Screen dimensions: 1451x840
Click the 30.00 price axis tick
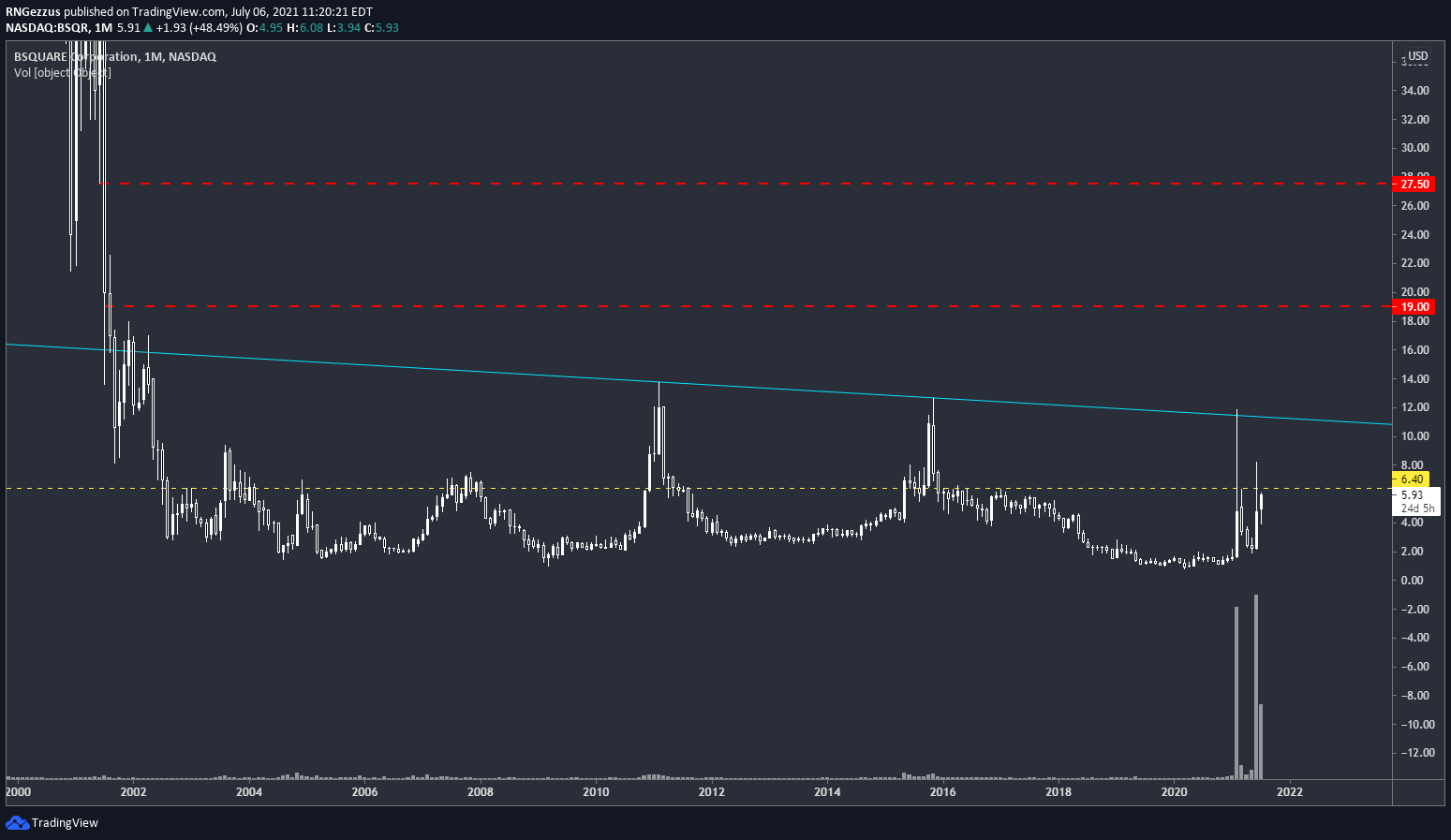tap(1414, 148)
